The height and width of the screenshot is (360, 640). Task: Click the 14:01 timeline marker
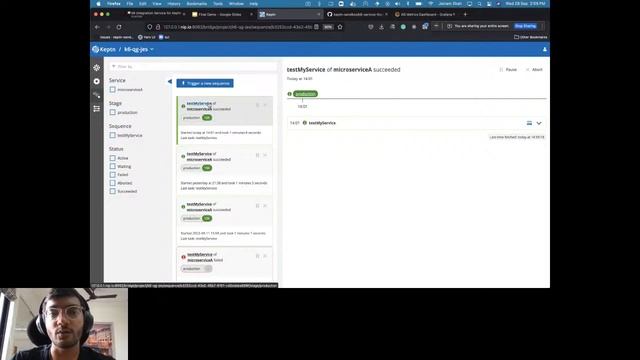[x=302, y=107]
